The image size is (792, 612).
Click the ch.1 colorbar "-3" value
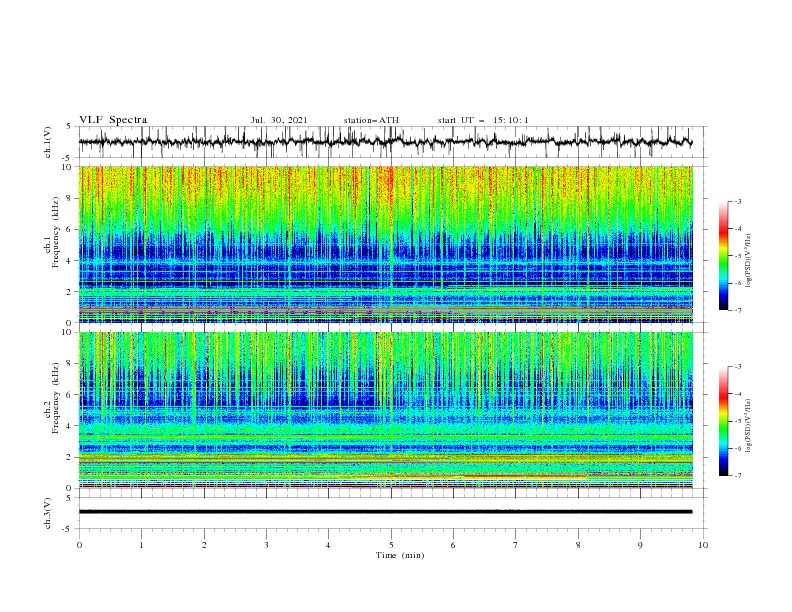point(738,201)
